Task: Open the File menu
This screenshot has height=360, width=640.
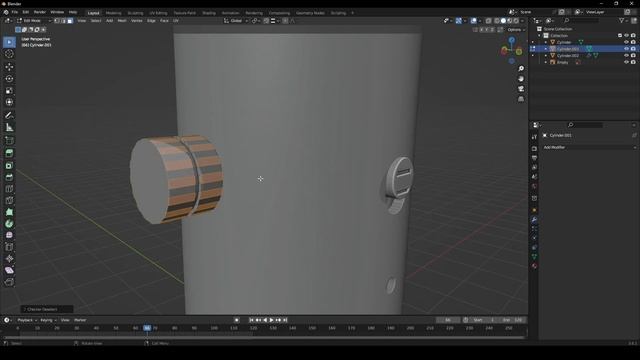Action: pyautogui.click(x=15, y=12)
